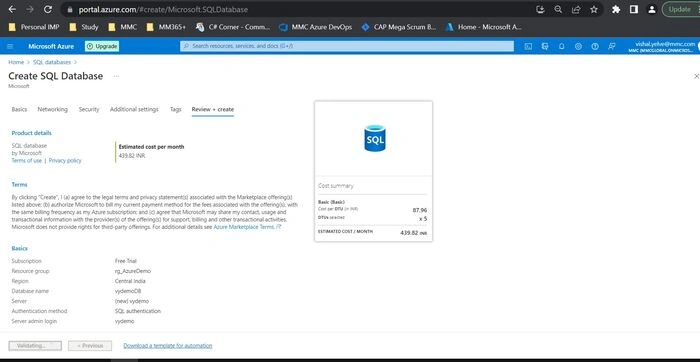
Task: Open the MMC Azure DevOps bookmark
Action: [x=315, y=27]
